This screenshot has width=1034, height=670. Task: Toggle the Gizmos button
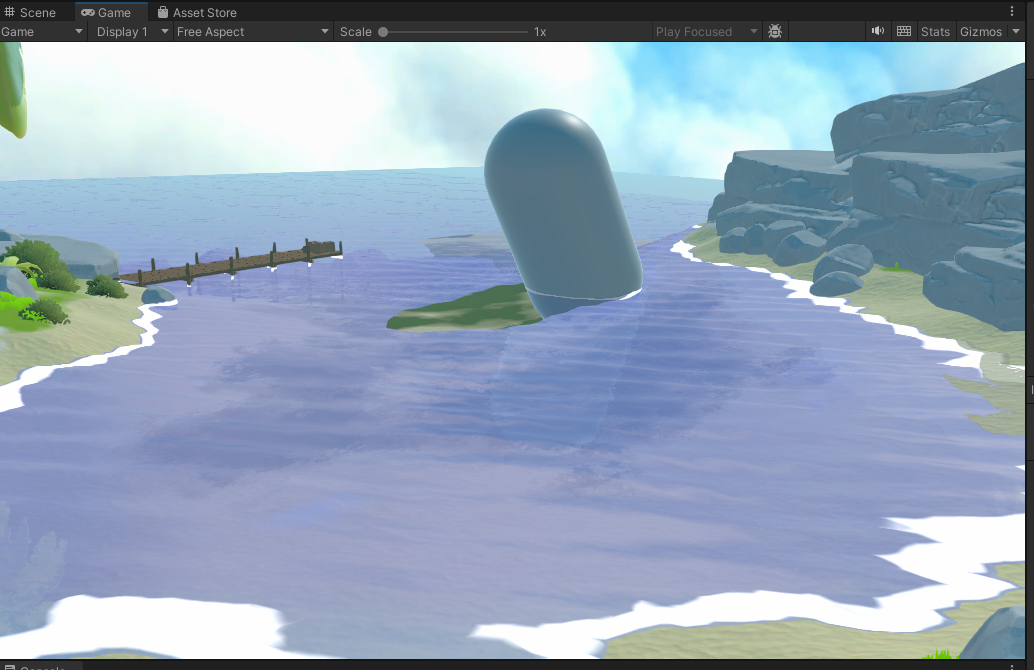[x=981, y=32]
